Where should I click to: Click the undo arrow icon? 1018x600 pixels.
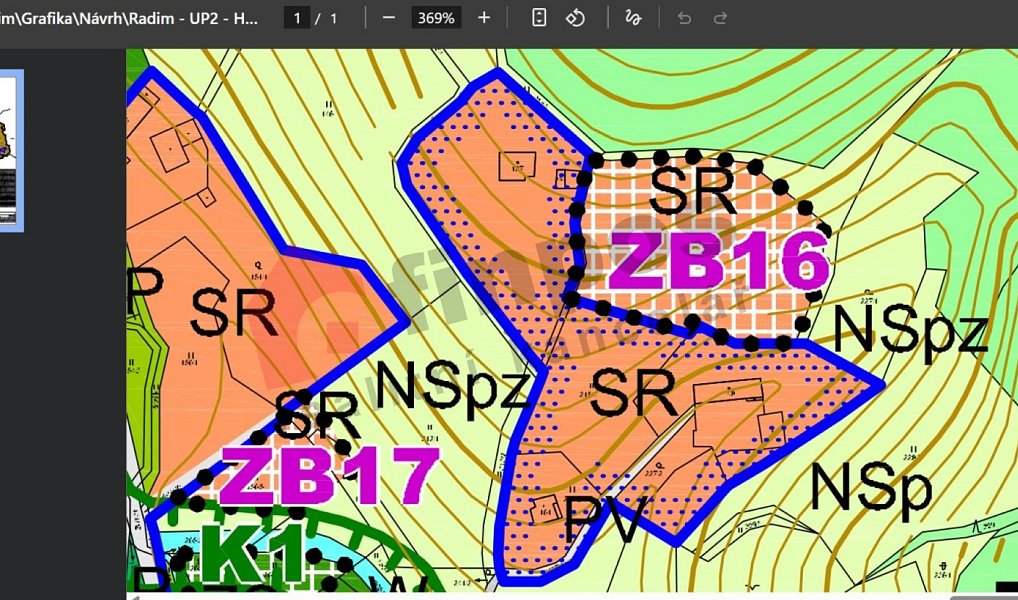(x=684, y=18)
